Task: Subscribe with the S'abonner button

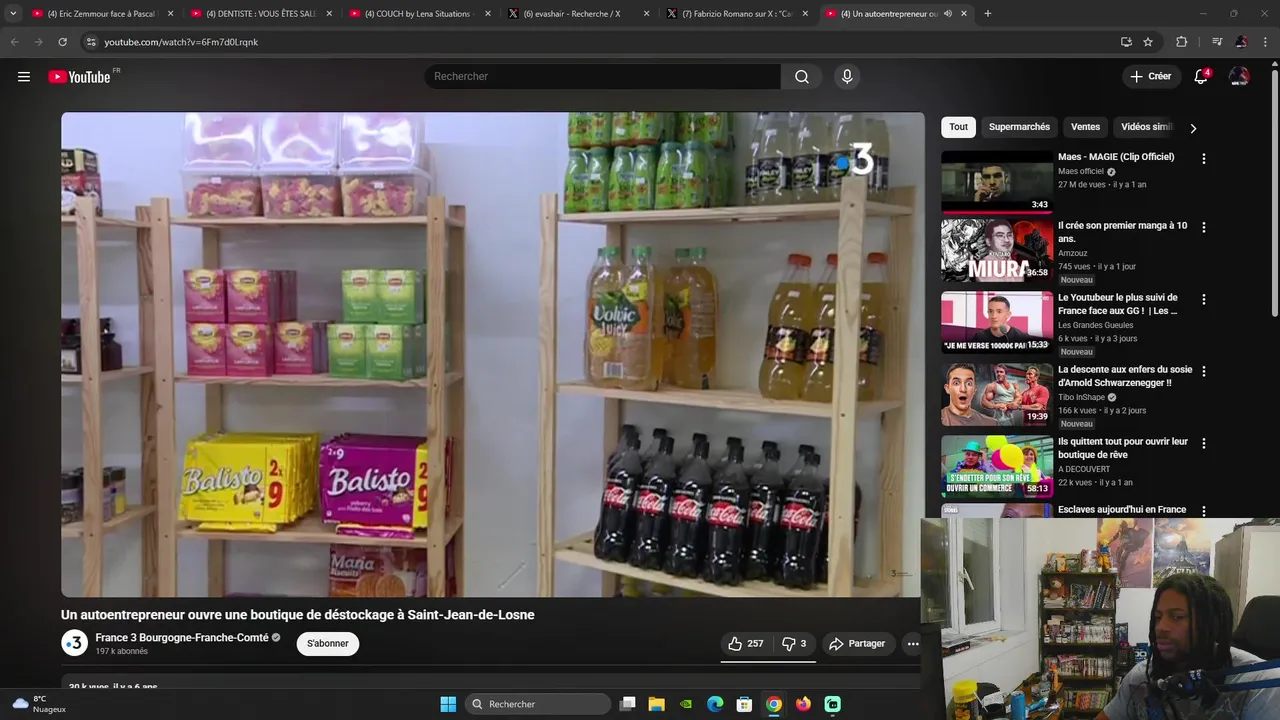Action: (328, 644)
